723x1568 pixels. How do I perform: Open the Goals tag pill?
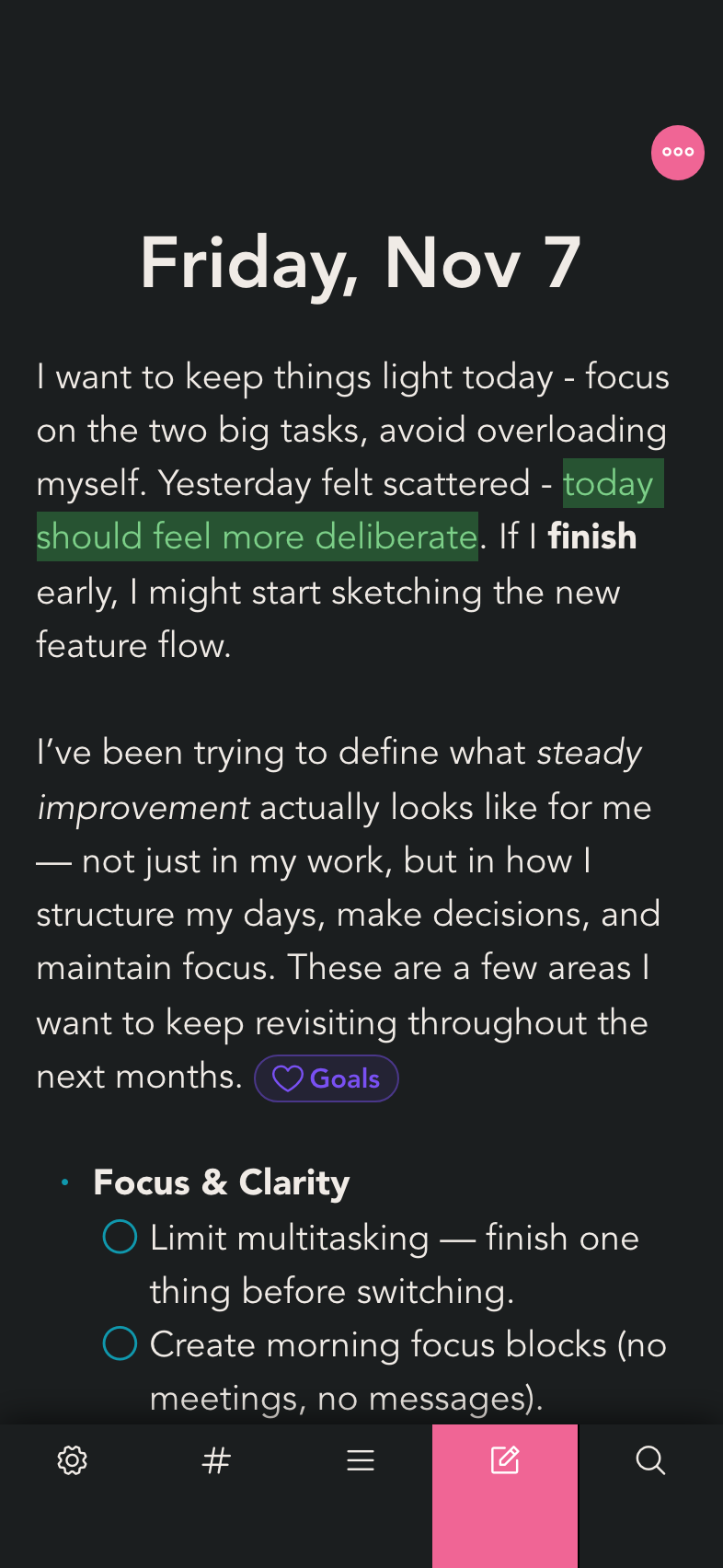coord(326,1078)
